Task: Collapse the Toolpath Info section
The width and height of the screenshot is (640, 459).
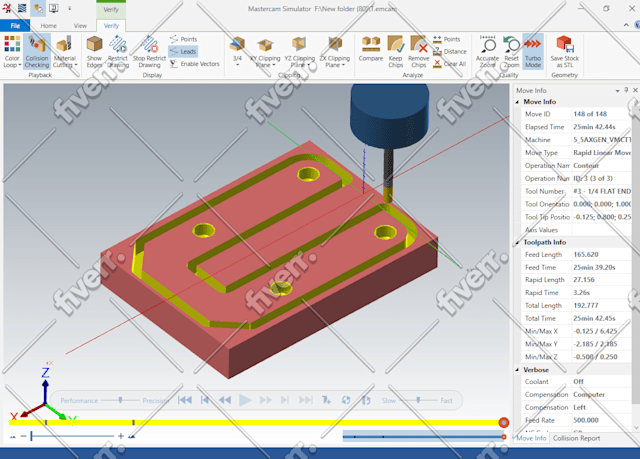Action: [517, 242]
